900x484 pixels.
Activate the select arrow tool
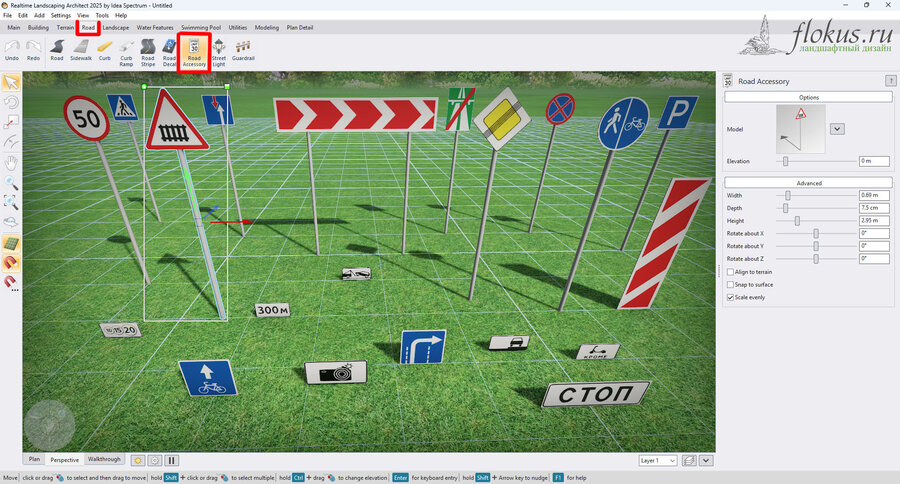[x=11, y=83]
